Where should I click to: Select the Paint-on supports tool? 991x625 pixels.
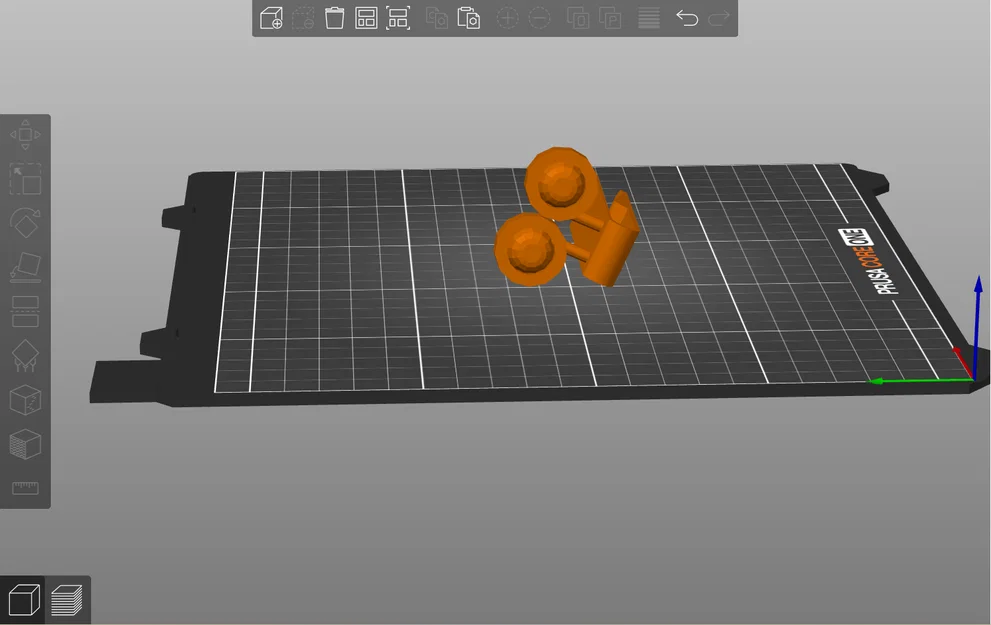[25, 356]
